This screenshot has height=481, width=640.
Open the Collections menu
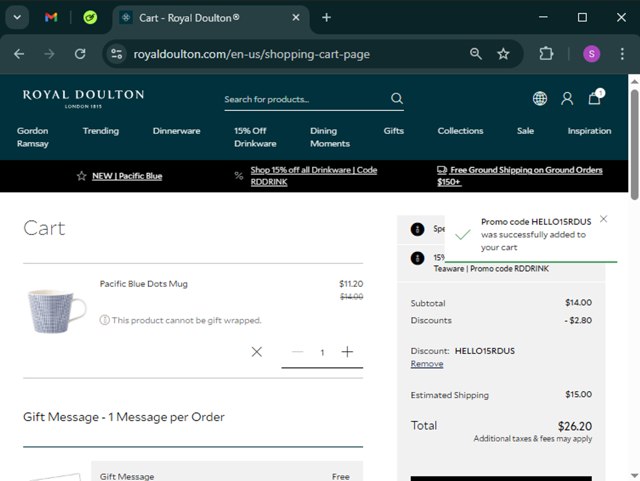pyautogui.click(x=460, y=131)
